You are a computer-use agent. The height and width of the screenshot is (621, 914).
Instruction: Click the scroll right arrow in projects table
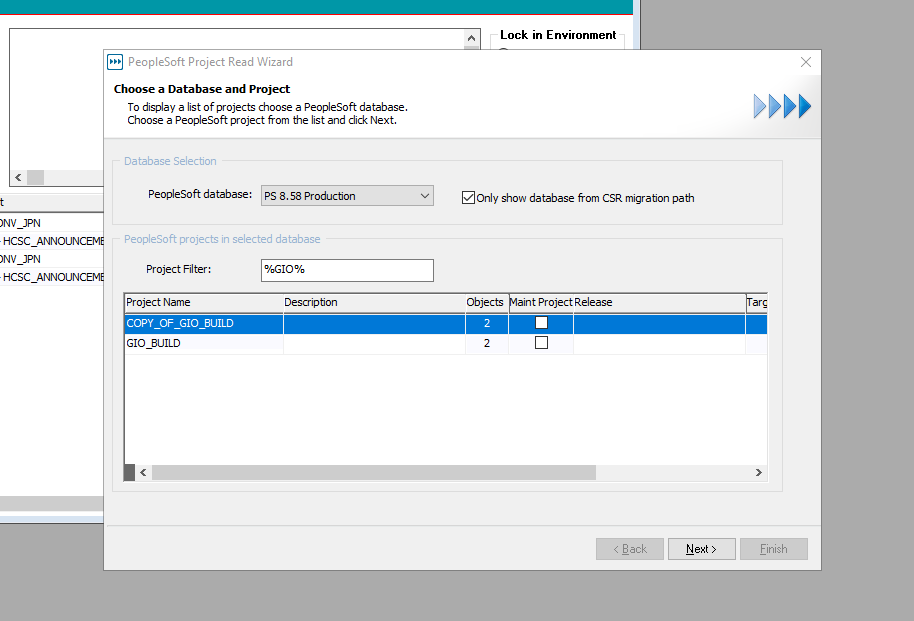(759, 473)
